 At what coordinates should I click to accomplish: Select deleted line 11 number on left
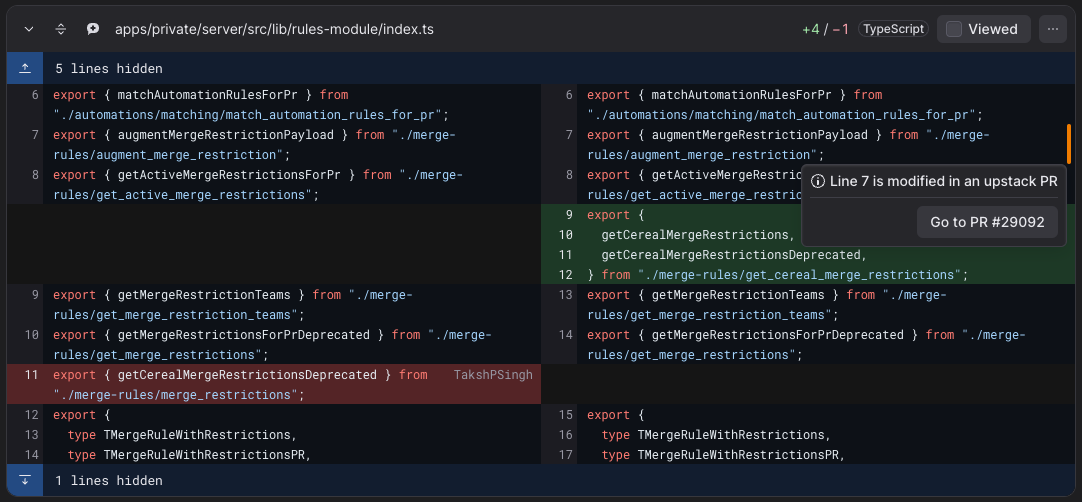32,375
